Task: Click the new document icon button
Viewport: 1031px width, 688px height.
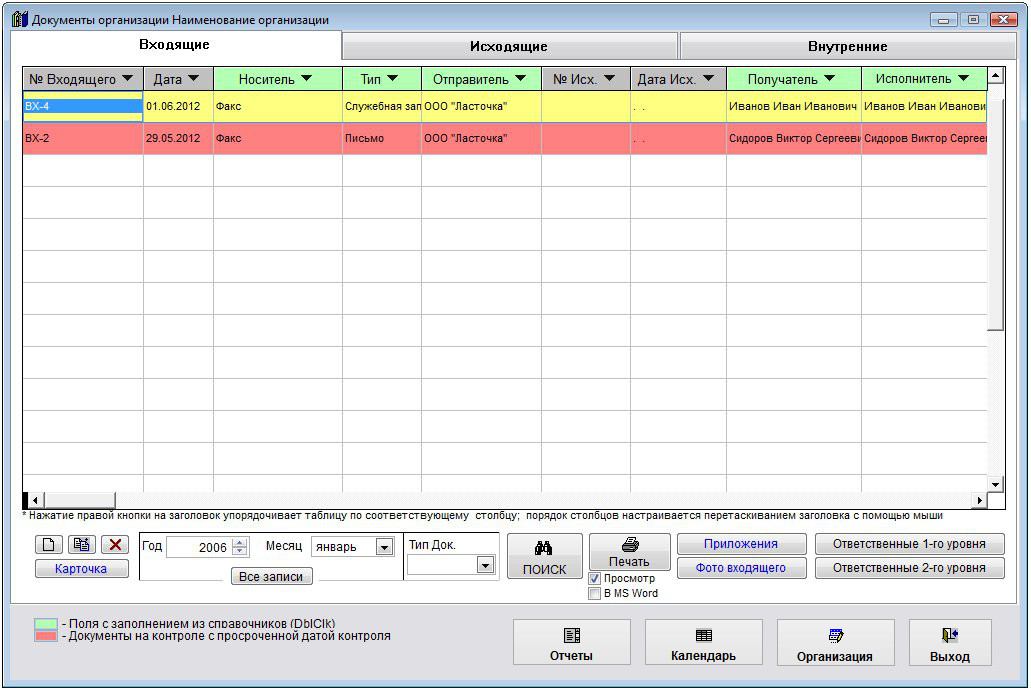Action: point(49,545)
